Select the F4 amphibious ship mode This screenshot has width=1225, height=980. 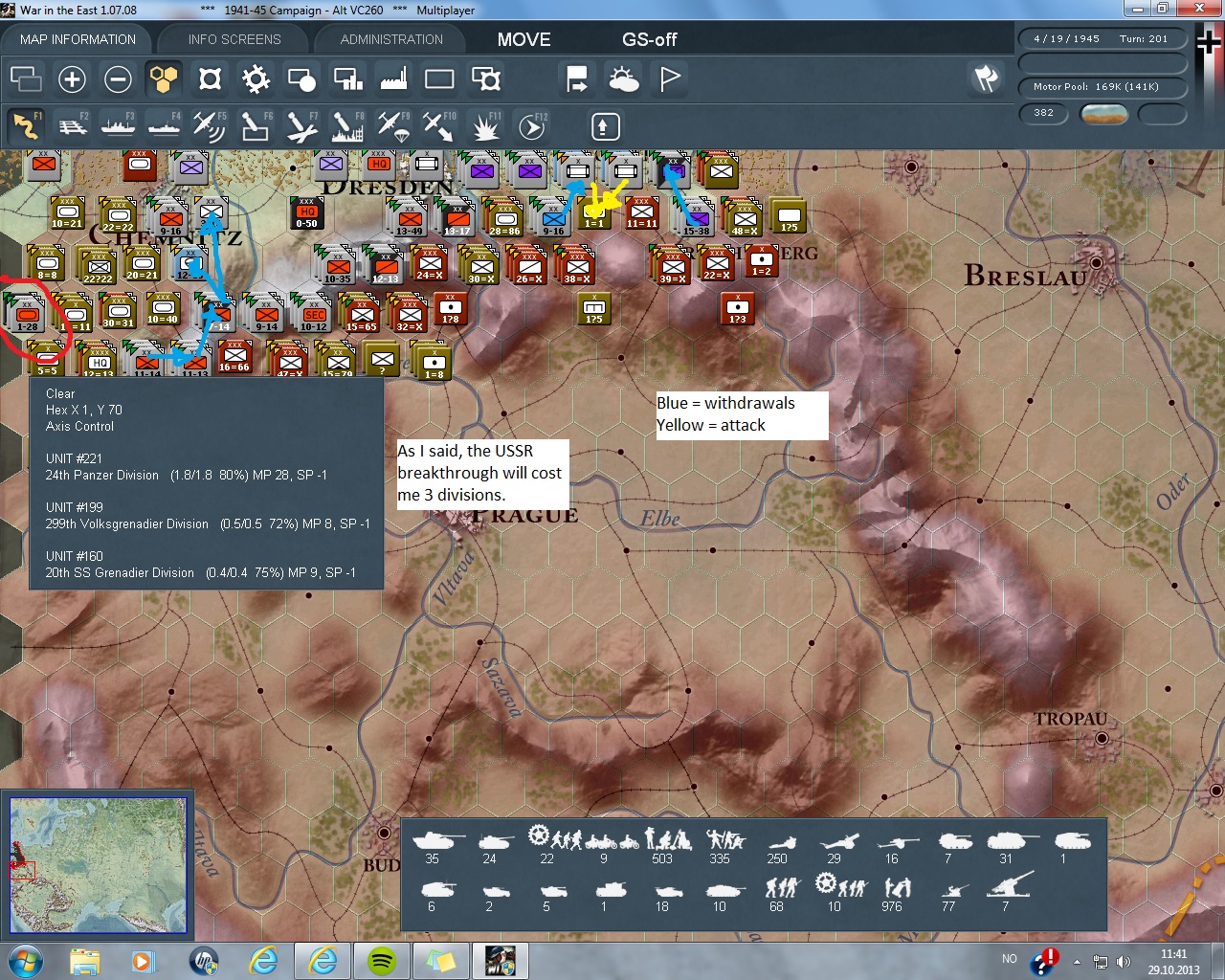pos(164,125)
